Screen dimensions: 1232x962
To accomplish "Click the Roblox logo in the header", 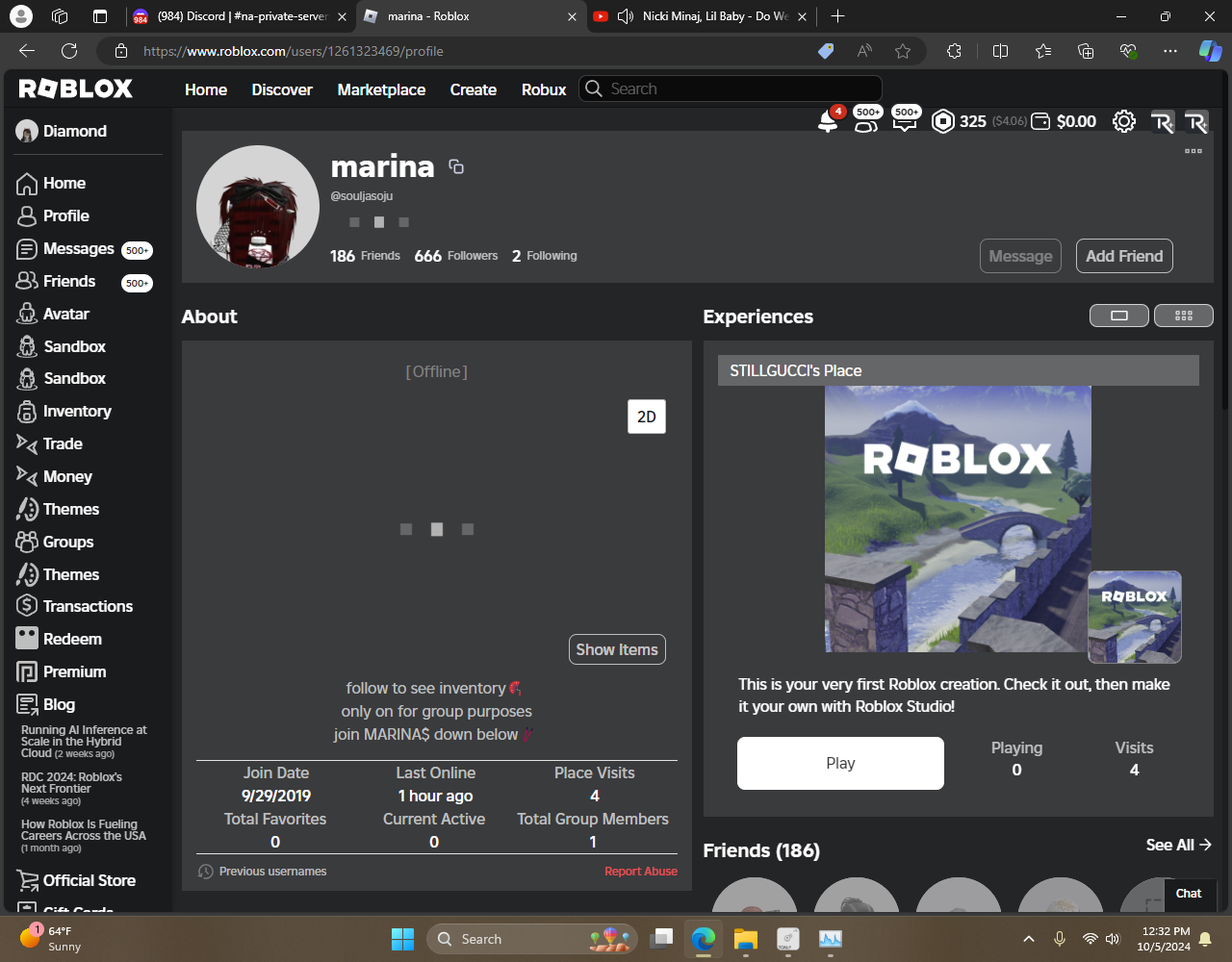I will (x=76, y=89).
